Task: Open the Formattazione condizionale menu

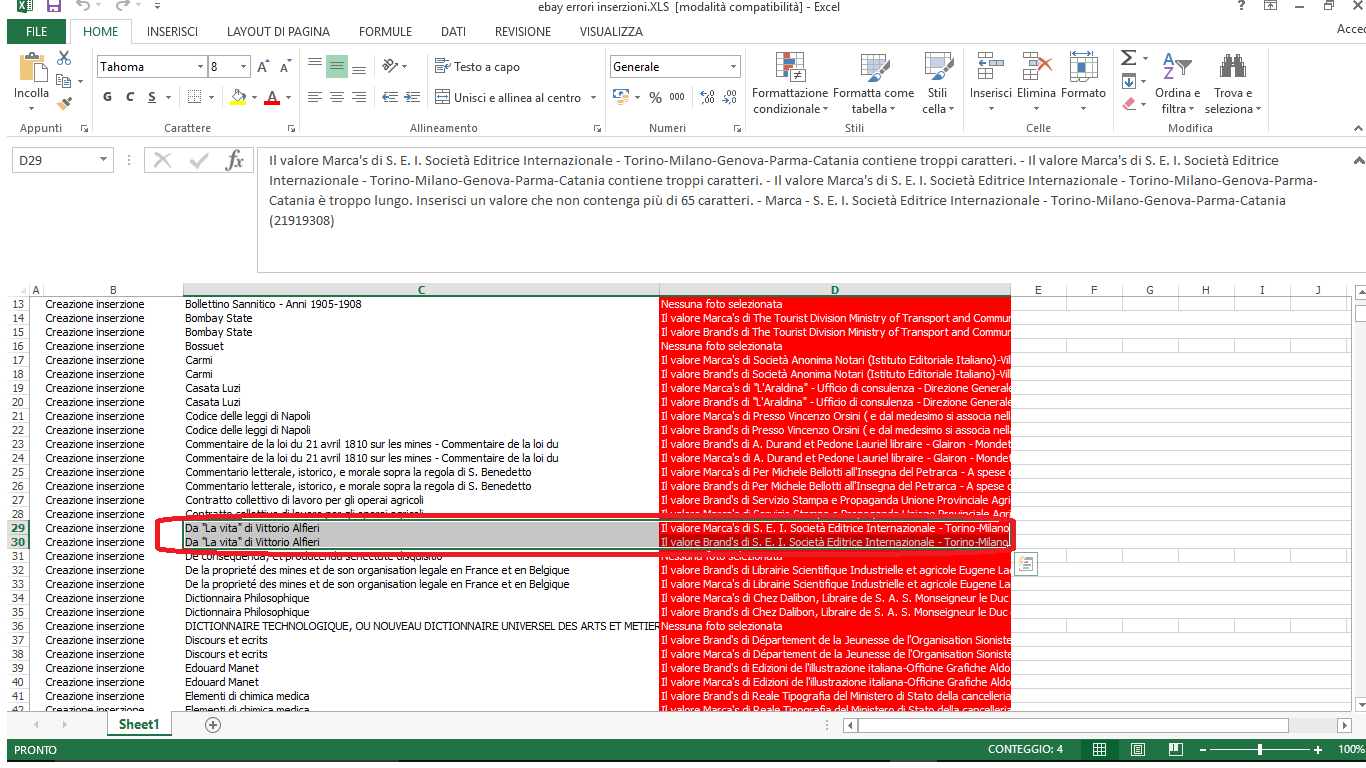Action: click(790, 83)
